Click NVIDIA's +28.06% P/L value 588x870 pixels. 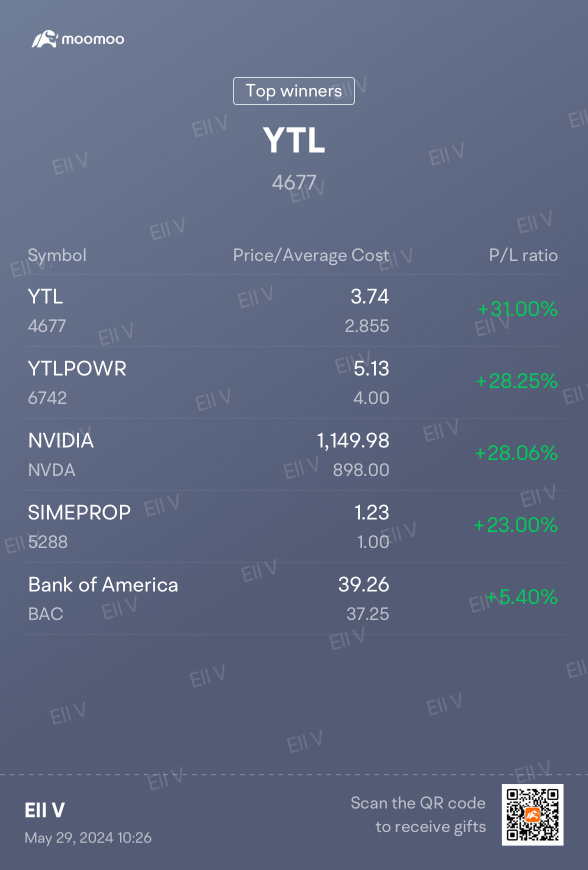pyautogui.click(x=516, y=453)
